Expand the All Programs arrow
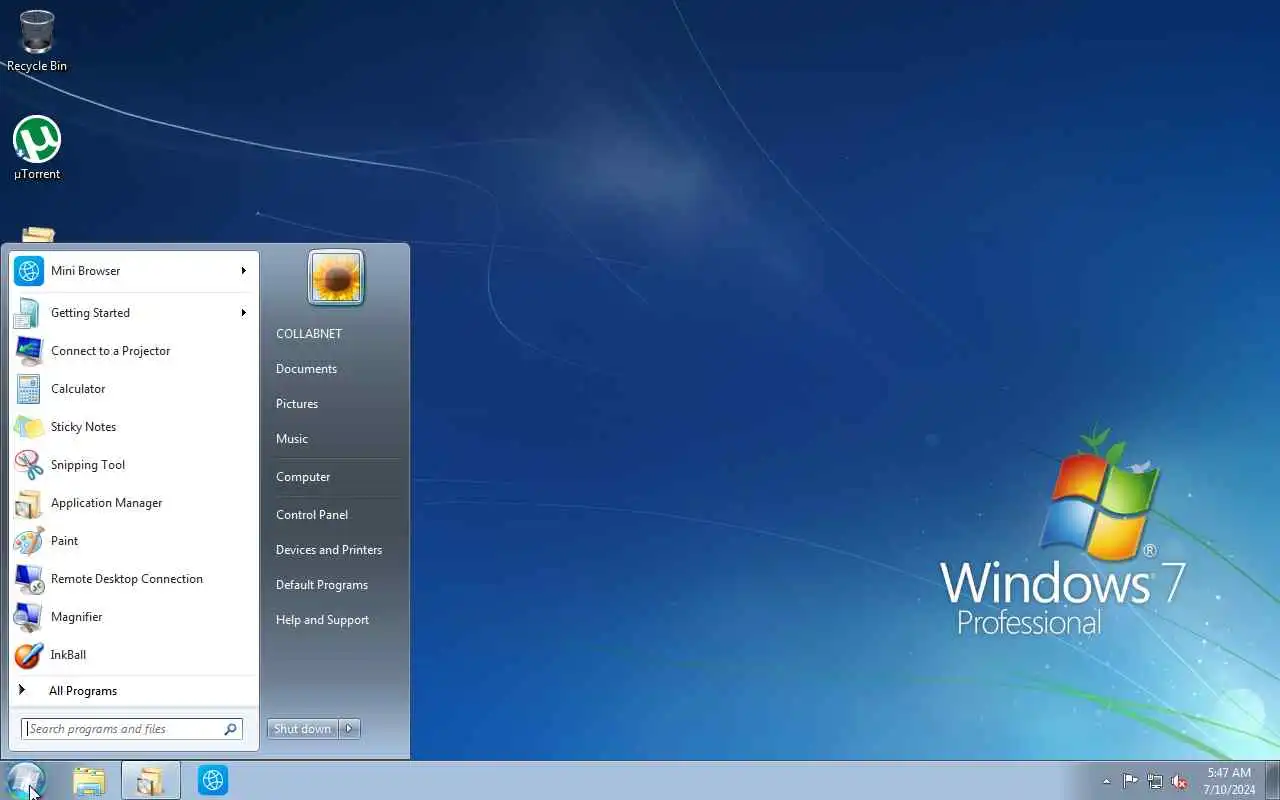1280x800 pixels. tap(22, 690)
